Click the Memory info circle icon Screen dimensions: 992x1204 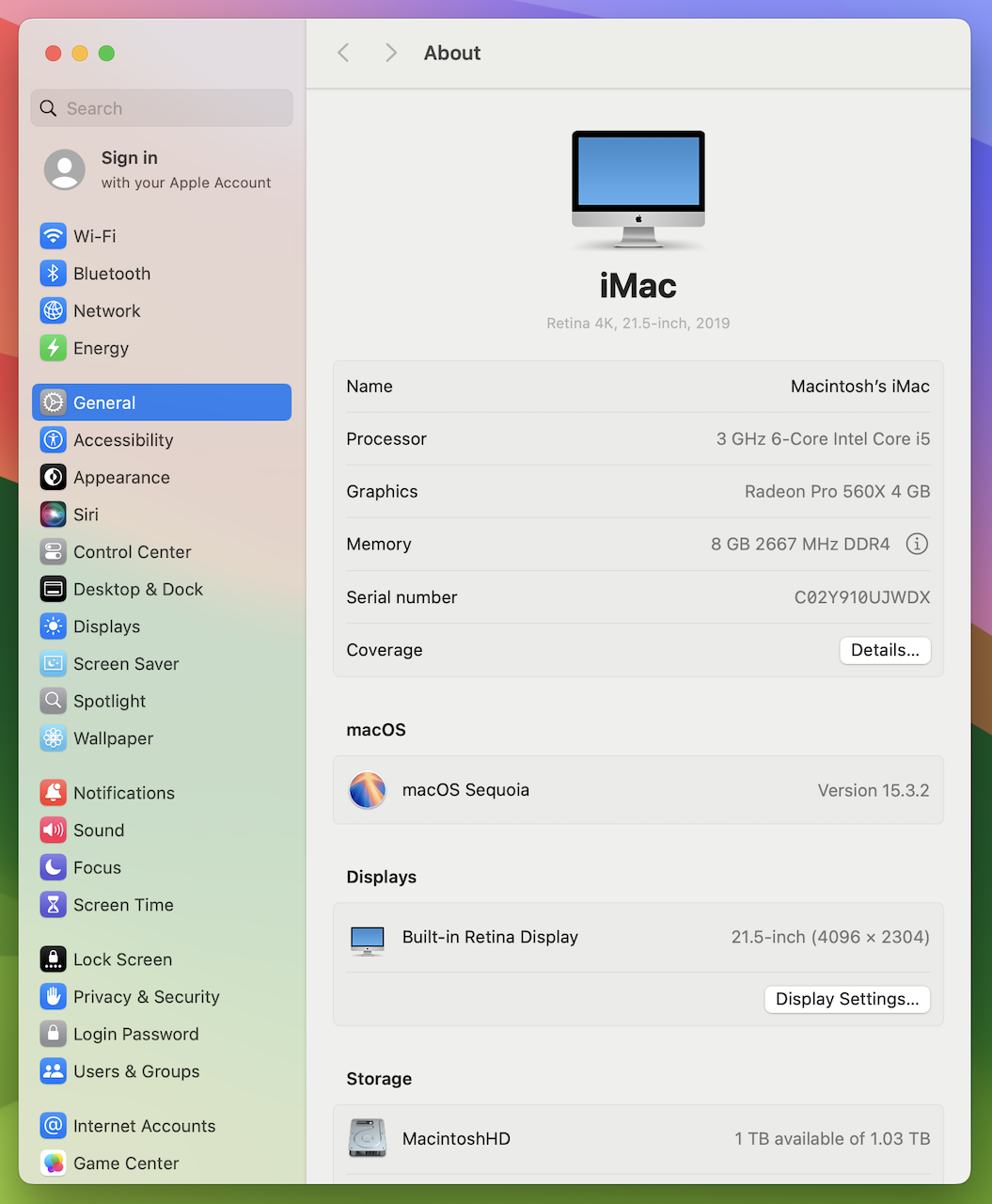(917, 544)
